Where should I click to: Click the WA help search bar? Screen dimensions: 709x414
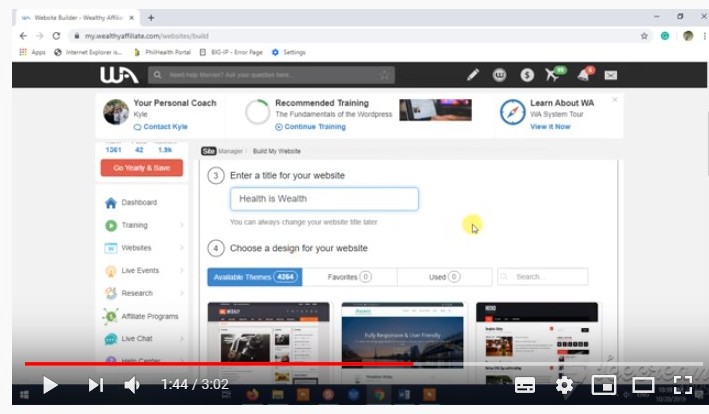click(271, 75)
